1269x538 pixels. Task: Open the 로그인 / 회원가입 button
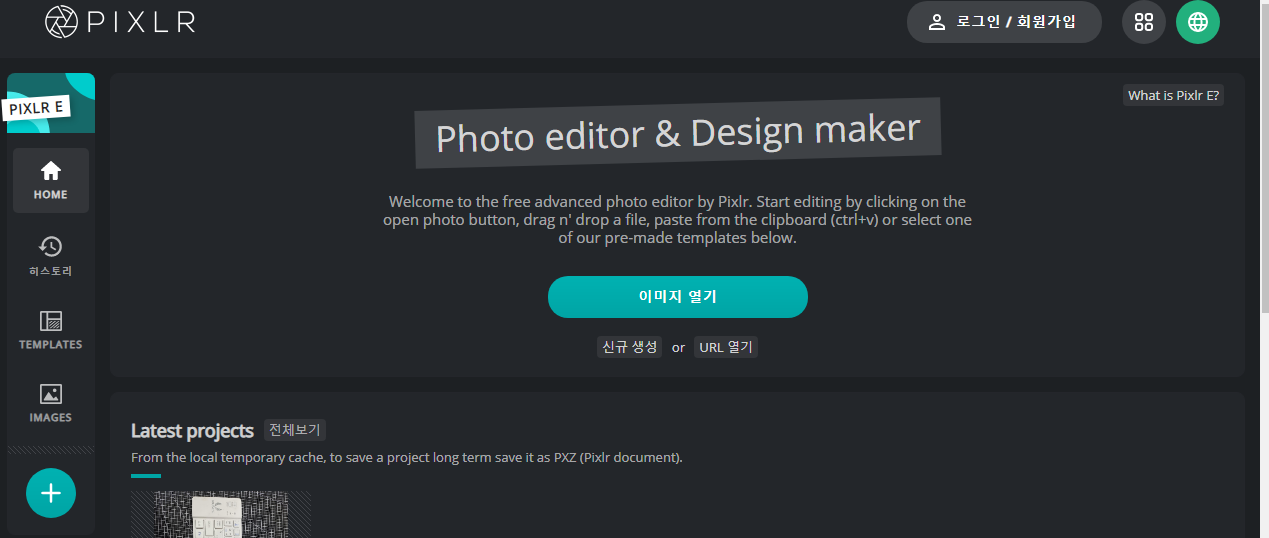tap(1004, 22)
